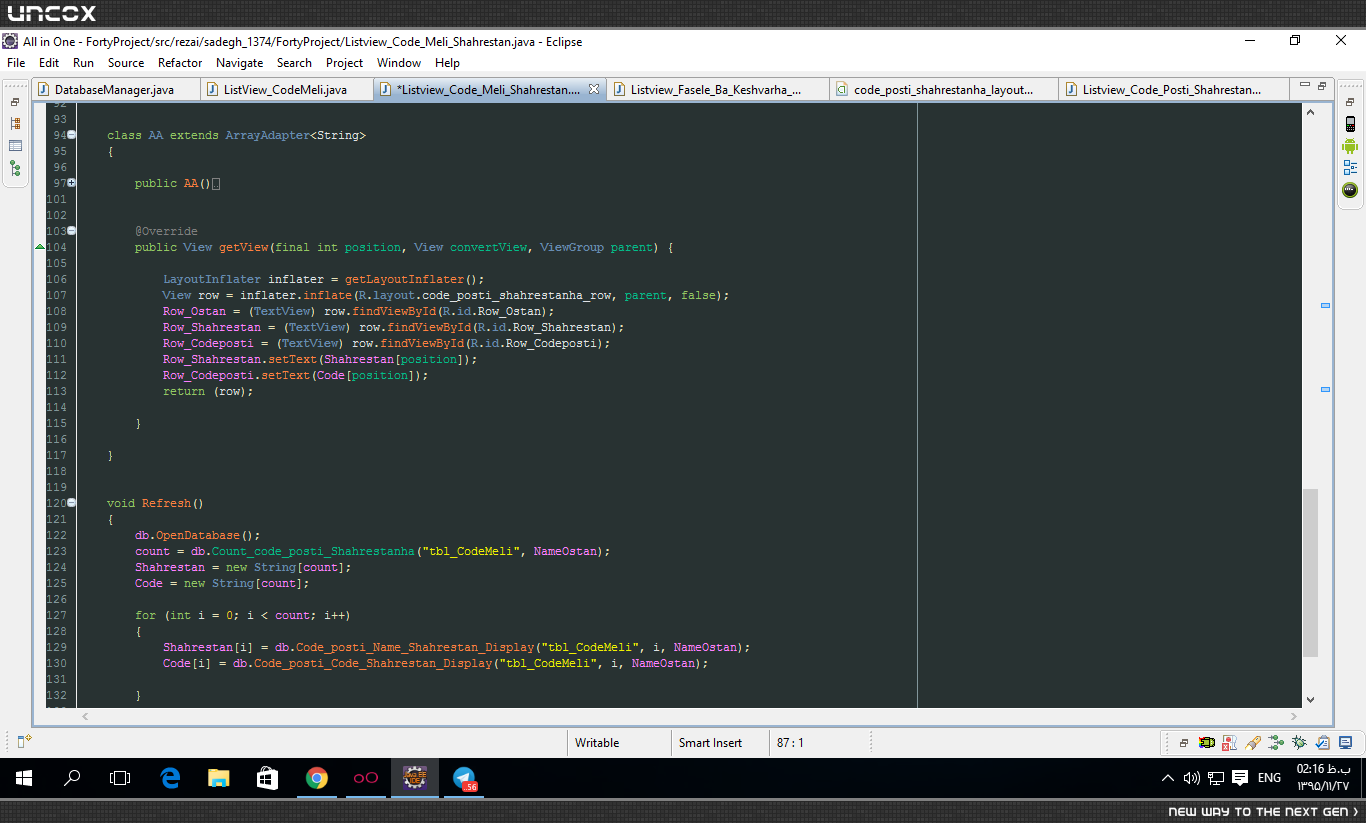Open Windows Start menu

pos(24,778)
